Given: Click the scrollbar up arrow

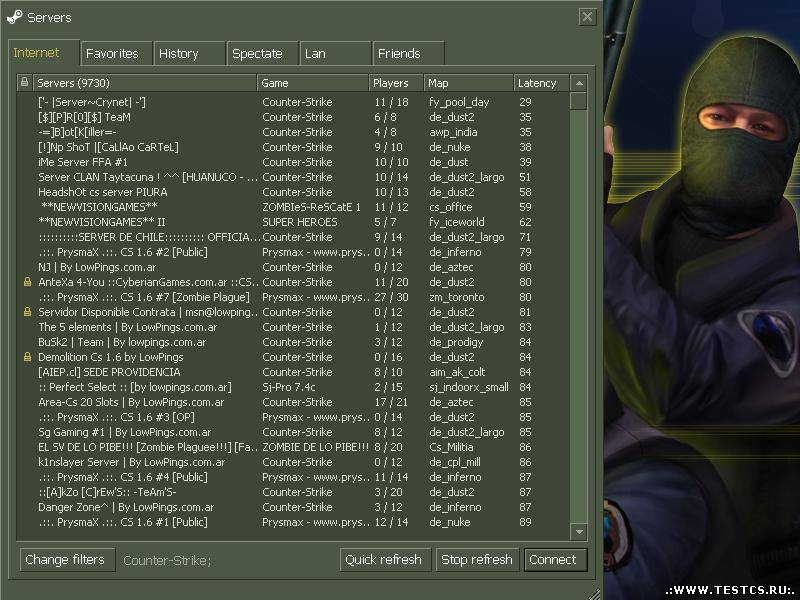Looking at the screenshot, I should pyautogui.click(x=579, y=83).
